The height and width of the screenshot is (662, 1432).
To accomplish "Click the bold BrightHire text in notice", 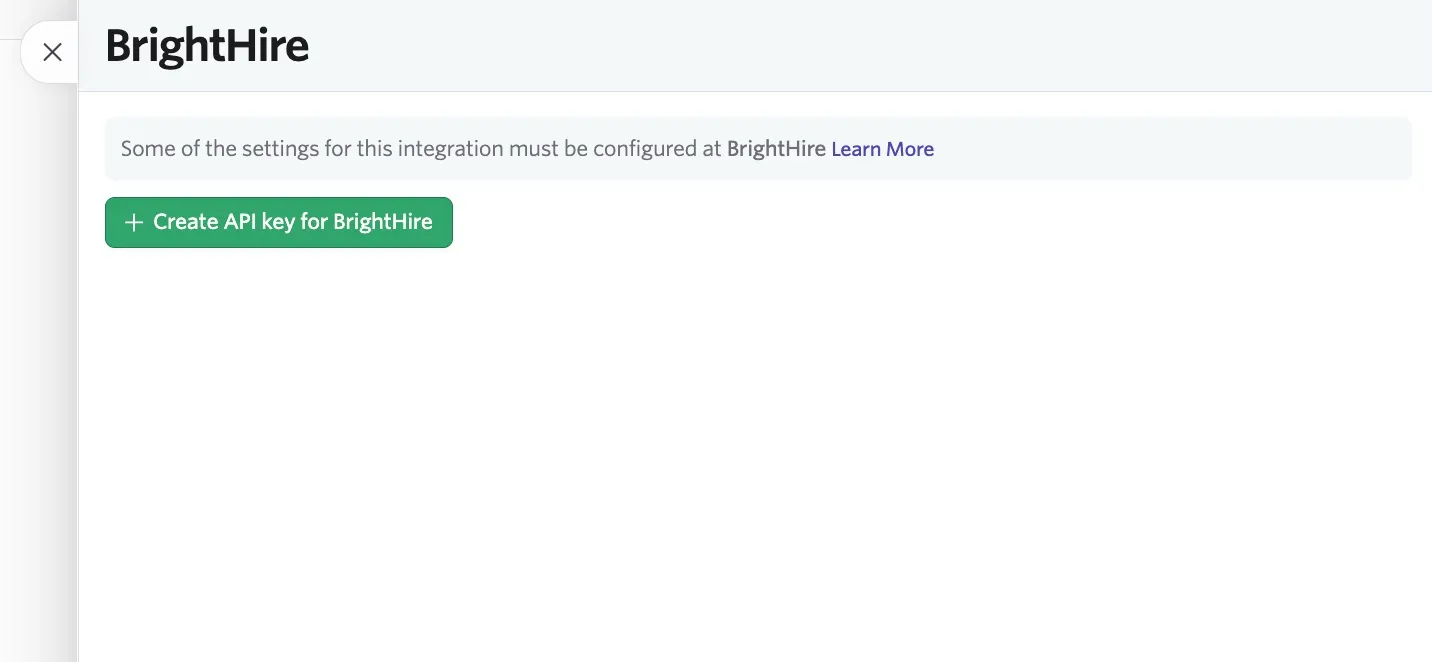I will pyautogui.click(x=776, y=149).
